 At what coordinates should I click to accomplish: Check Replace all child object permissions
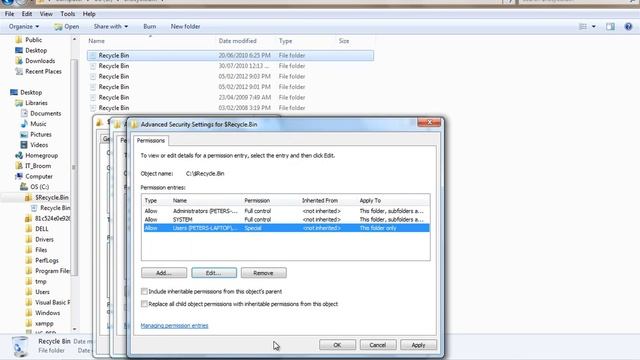tap(144, 304)
